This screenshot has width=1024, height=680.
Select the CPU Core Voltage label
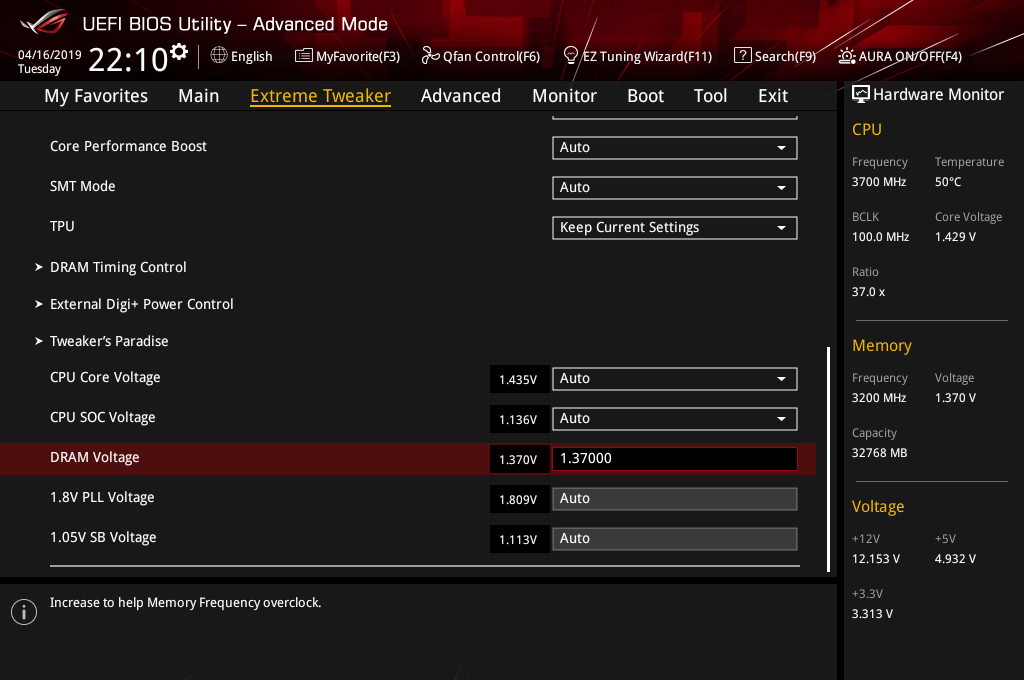(105, 378)
